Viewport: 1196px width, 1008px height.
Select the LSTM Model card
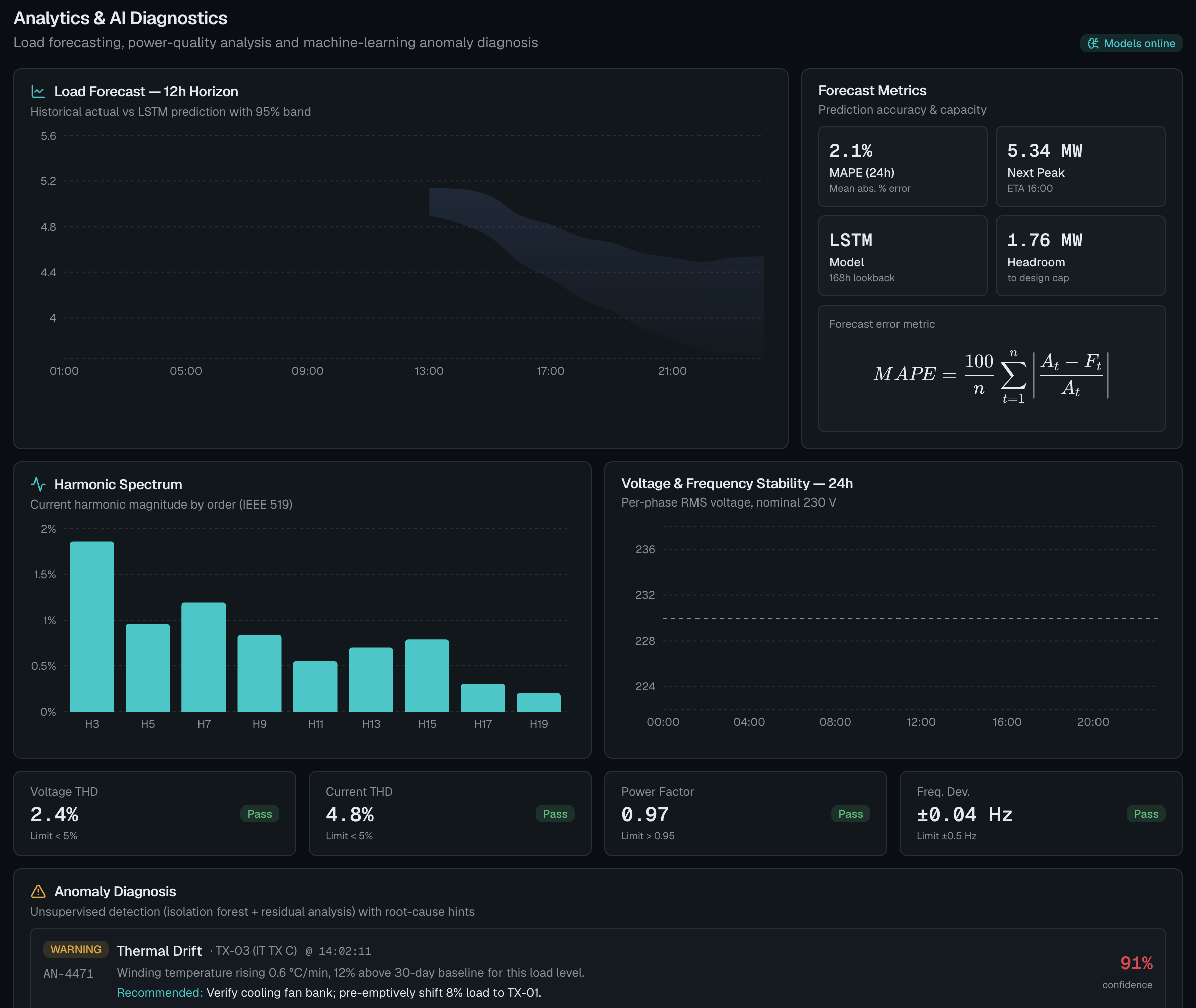(x=903, y=255)
